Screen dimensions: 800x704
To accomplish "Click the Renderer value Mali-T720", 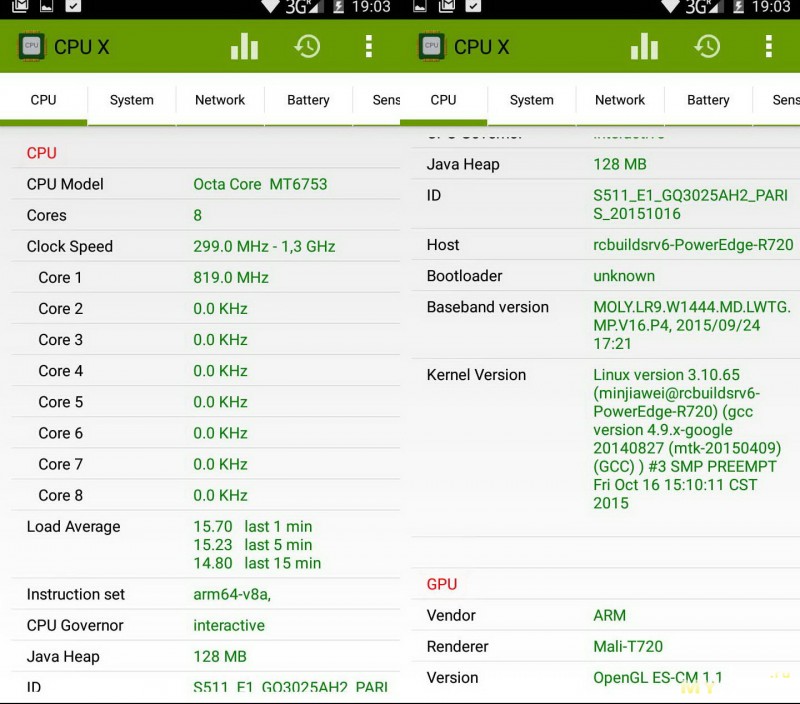I will click(628, 646).
